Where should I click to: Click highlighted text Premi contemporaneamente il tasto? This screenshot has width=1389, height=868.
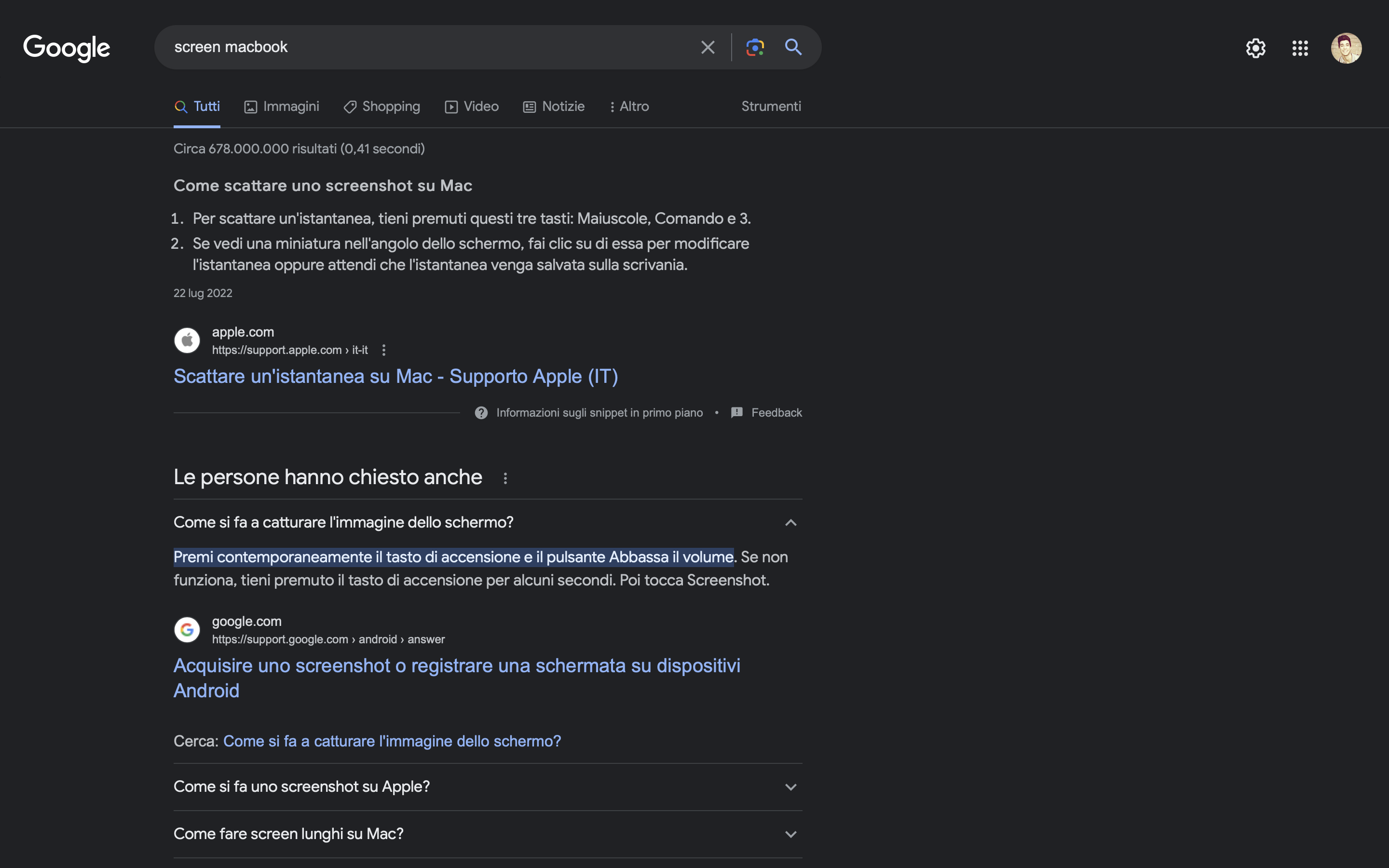click(453, 557)
